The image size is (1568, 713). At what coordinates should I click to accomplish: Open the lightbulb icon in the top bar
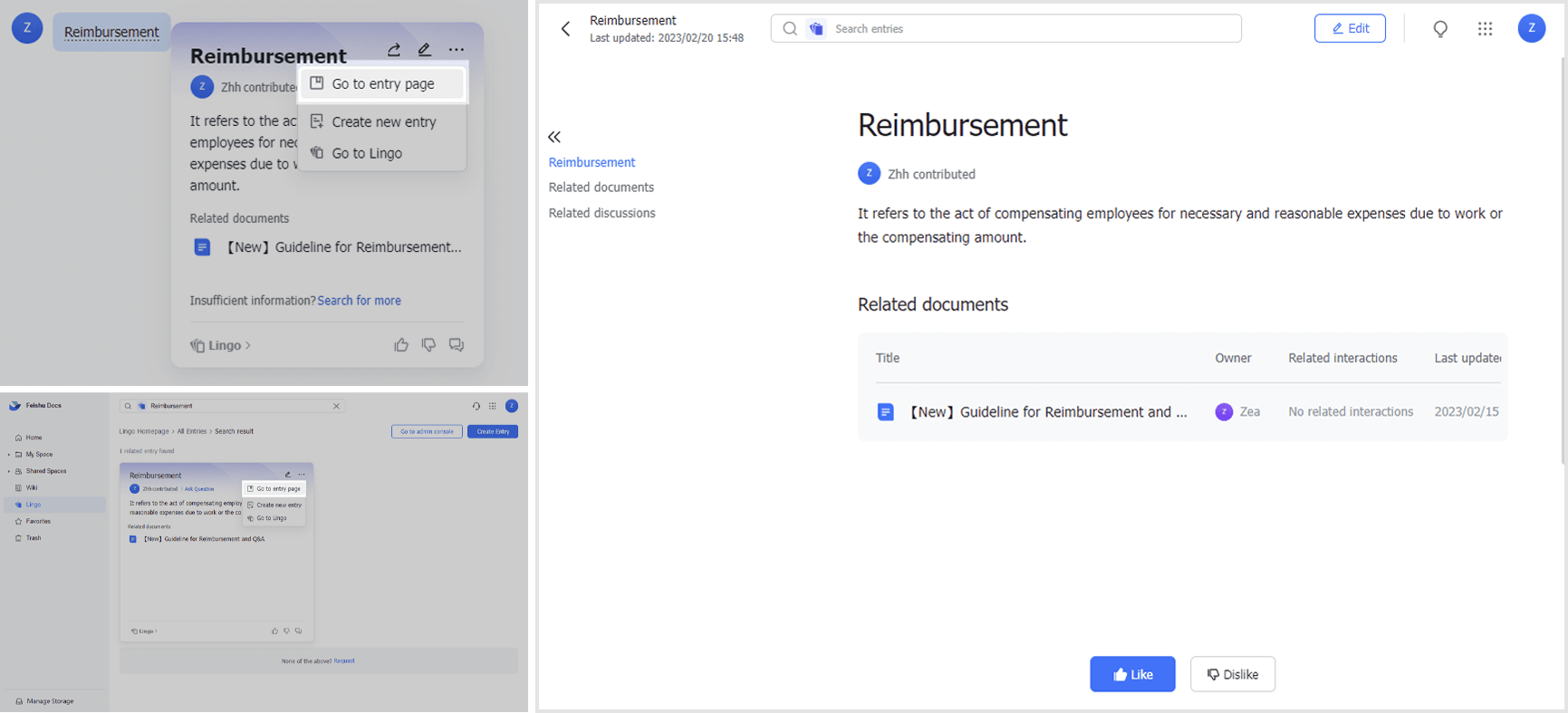[x=1440, y=29]
